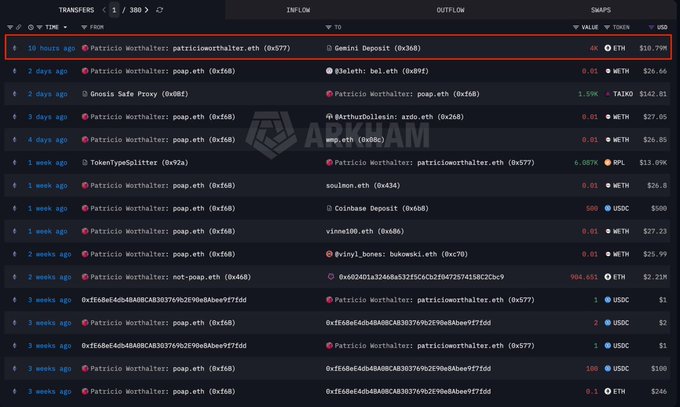The image size is (680, 407).
Task: Click the $10.79M USD amount
Action: pyautogui.click(x=653, y=48)
